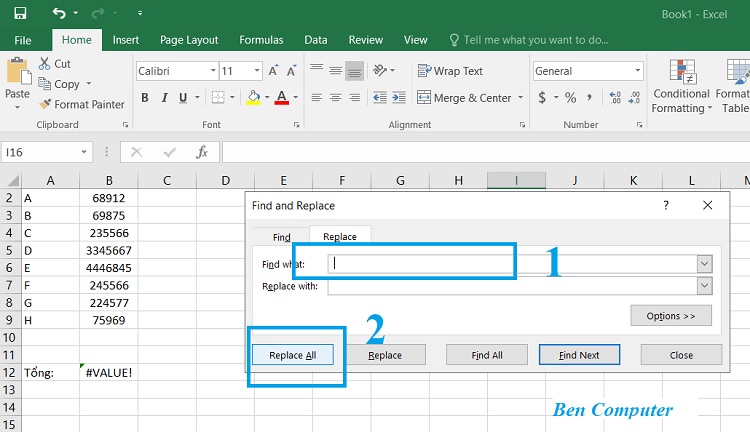Screen dimensions: 750x432
Task: Click Decrease Decimal icon
Action: 635,98
